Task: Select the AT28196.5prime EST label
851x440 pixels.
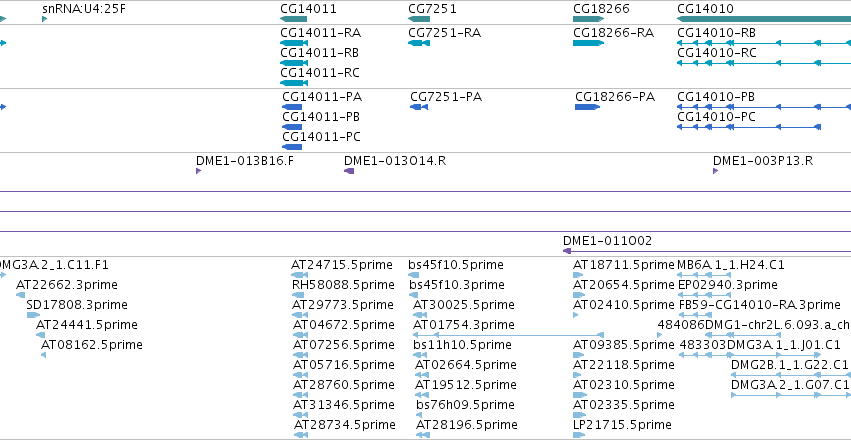Action: point(467,424)
